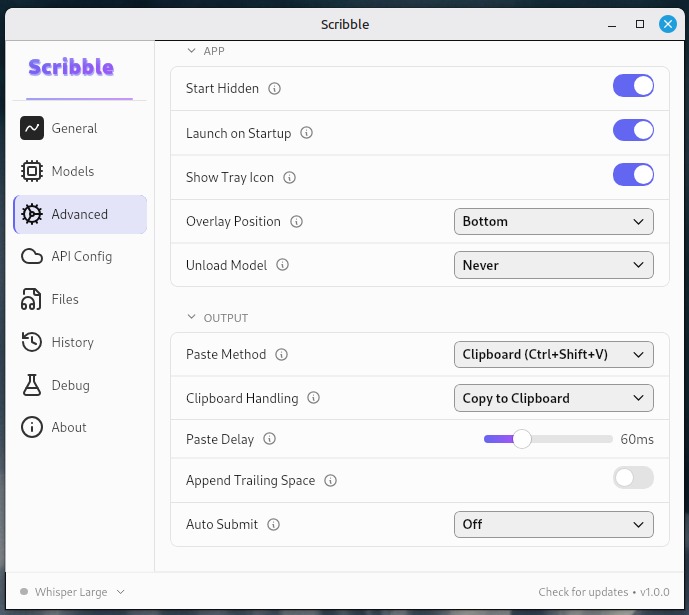The image size is (689, 615).
Task: Open the History clock icon
Action: [x=32, y=342]
